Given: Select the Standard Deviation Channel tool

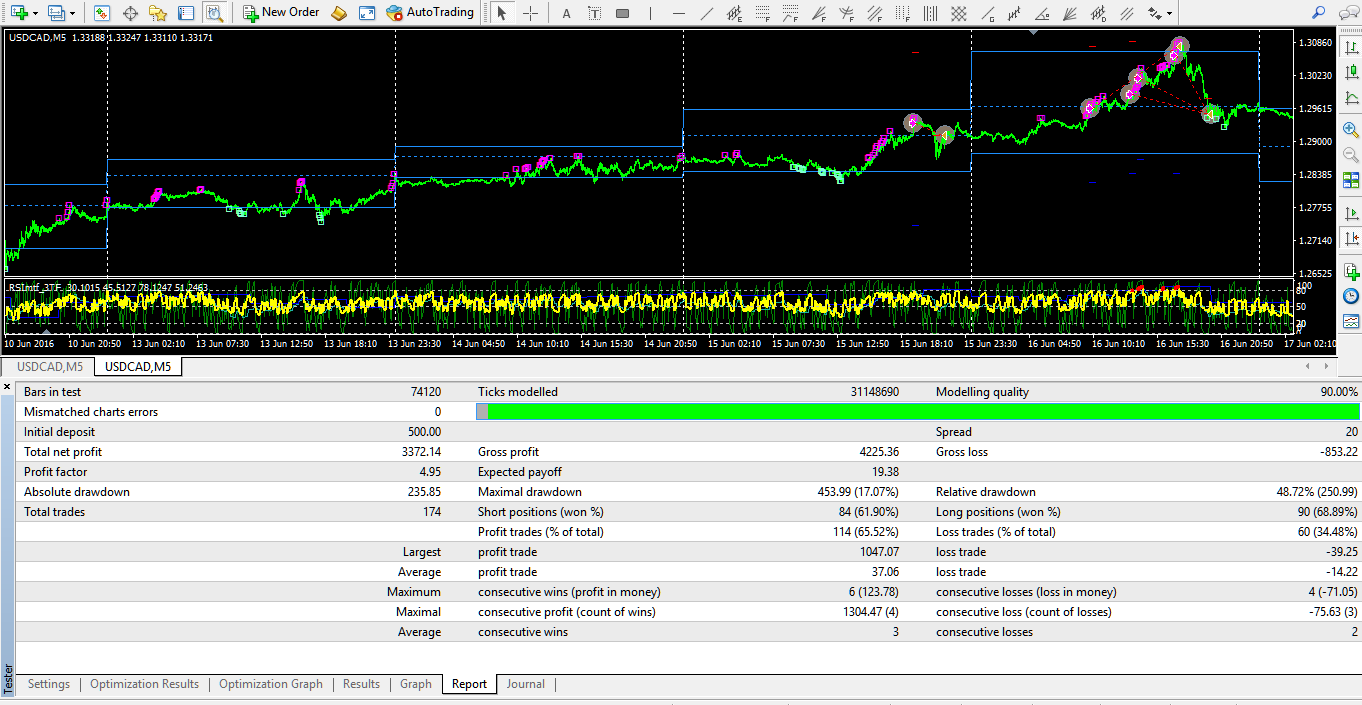Looking at the screenshot, I should (1097, 13).
